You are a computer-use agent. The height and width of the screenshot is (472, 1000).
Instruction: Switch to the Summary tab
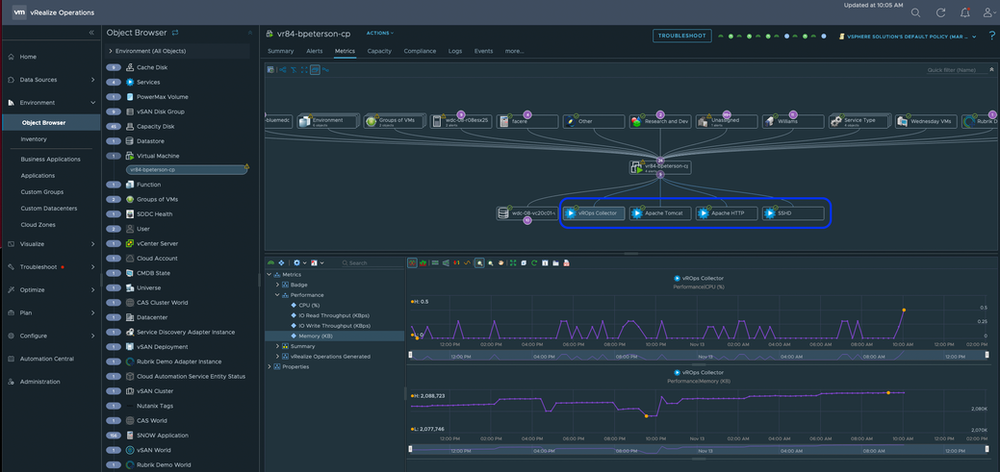coord(281,51)
